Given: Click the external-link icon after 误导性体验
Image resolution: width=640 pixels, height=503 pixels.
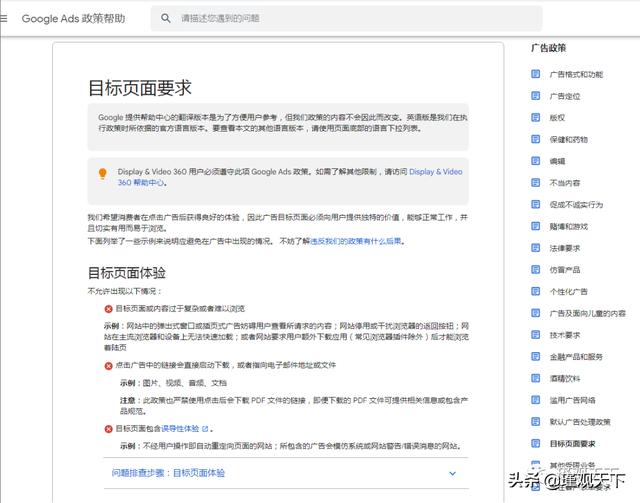Looking at the screenshot, I should click(205, 429).
